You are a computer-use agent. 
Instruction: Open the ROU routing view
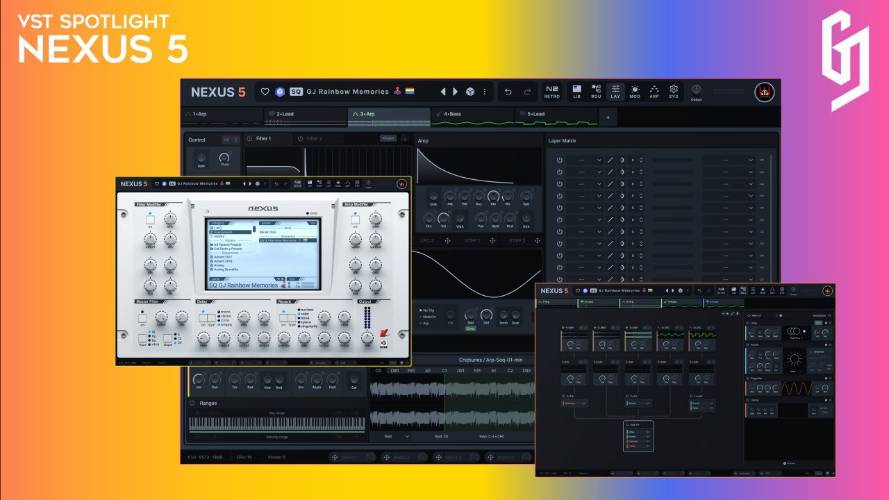tap(596, 92)
